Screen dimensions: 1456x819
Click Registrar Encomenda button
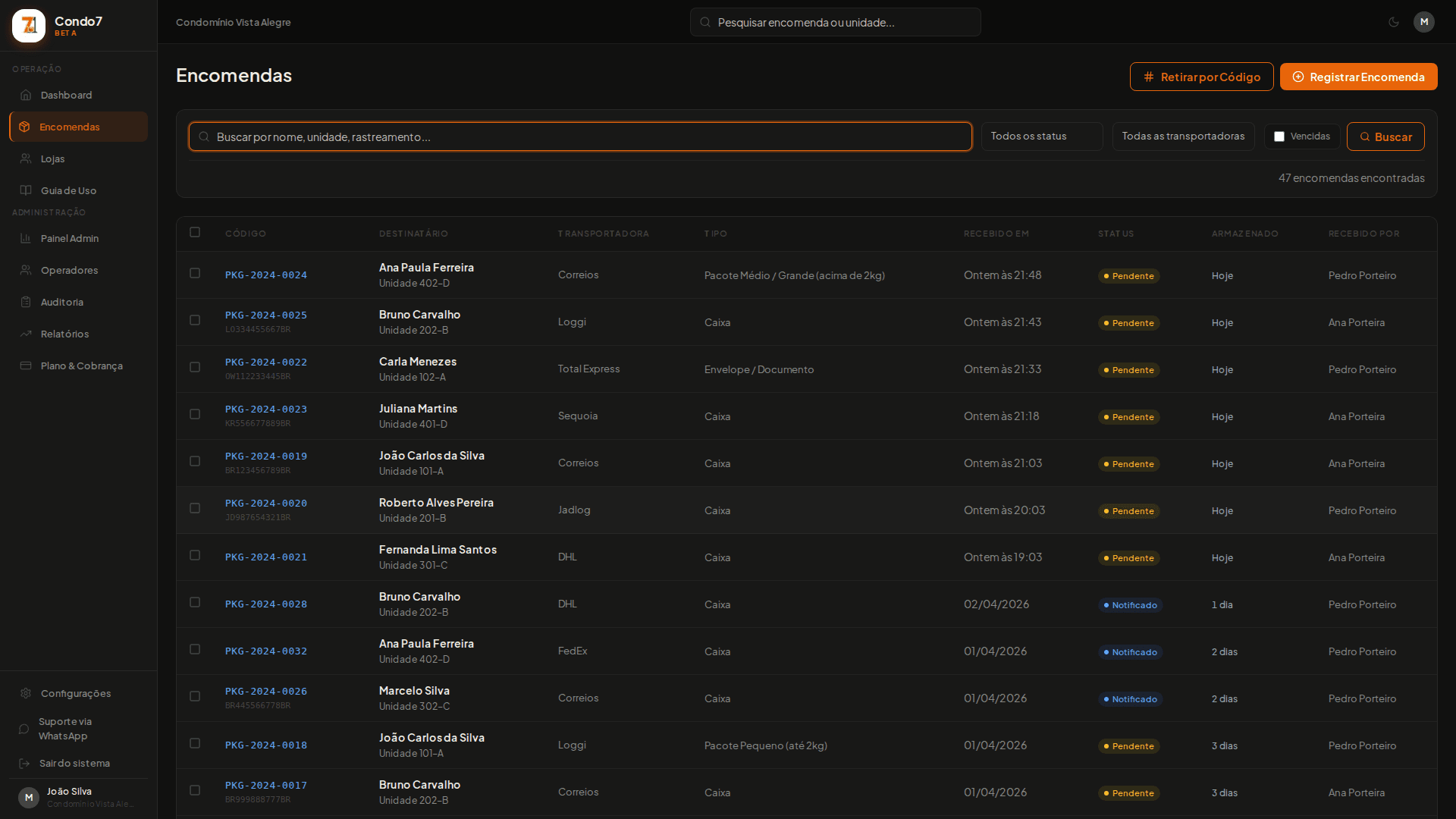coord(1357,77)
